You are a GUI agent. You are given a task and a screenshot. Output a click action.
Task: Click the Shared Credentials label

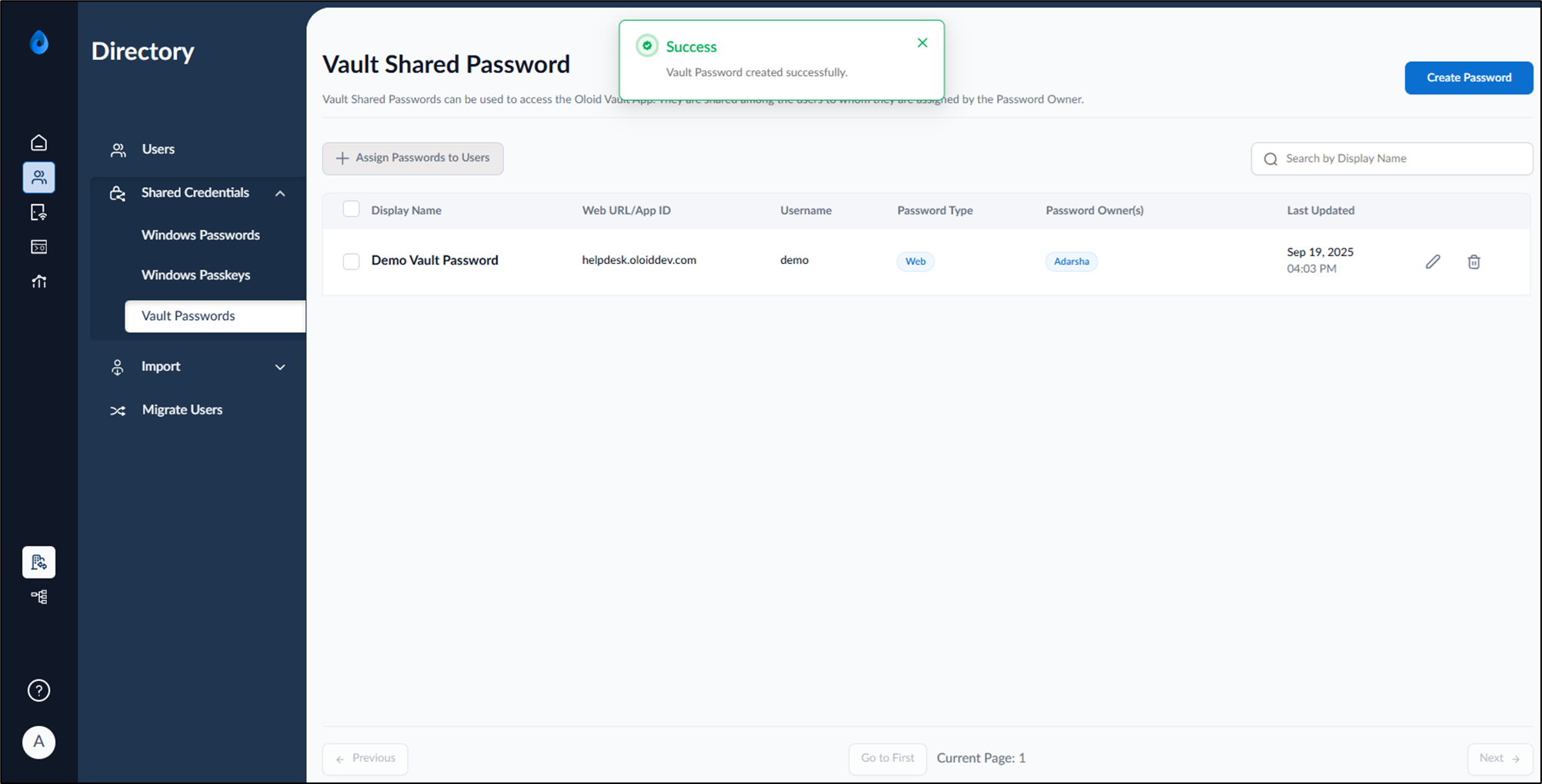coord(195,192)
